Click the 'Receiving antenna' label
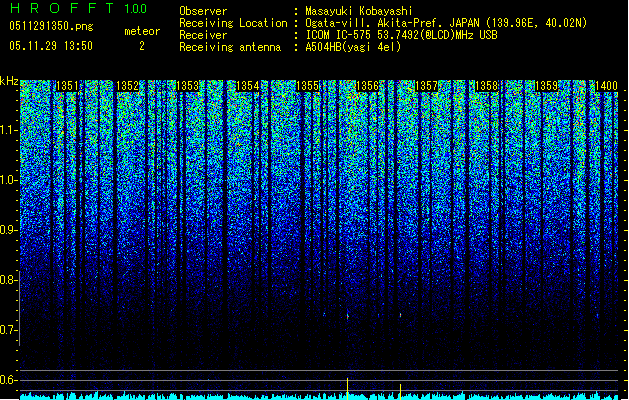 click(x=230, y=47)
